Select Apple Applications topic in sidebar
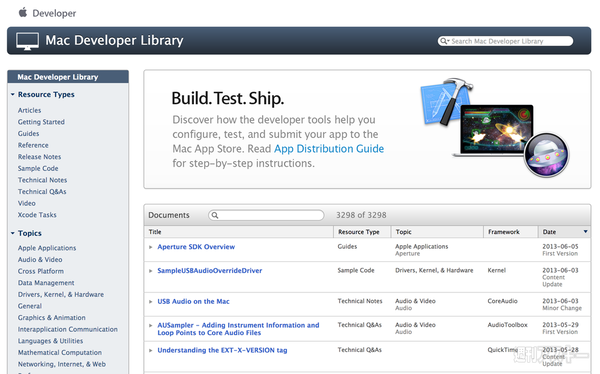The height and width of the screenshot is (374, 600). 47,248
